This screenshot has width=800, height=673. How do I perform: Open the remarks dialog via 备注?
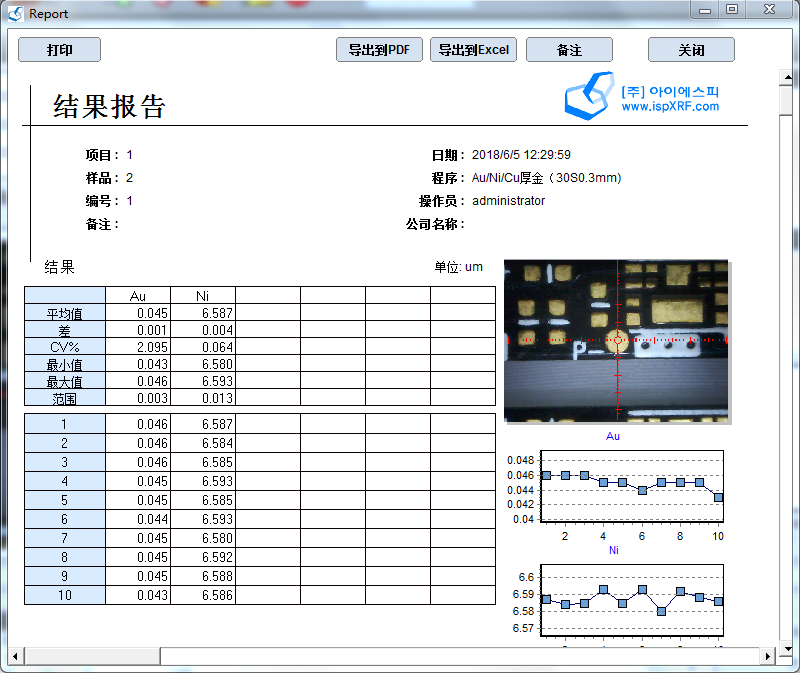[569, 49]
